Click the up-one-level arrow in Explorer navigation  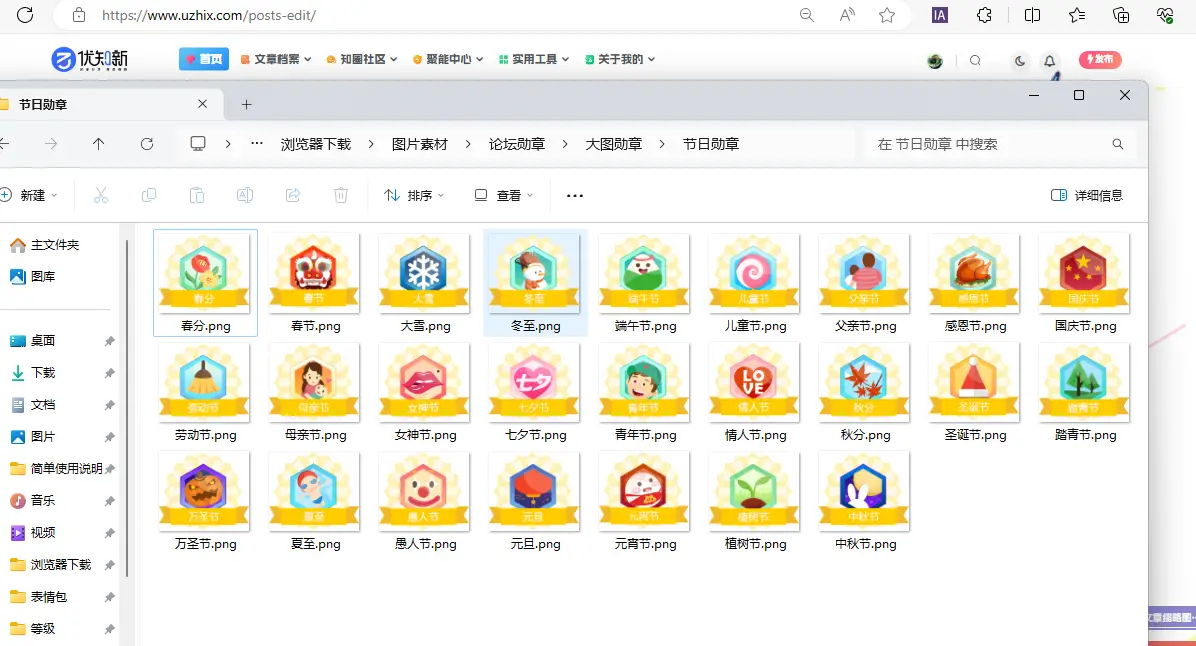pyautogui.click(x=98, y=143)
